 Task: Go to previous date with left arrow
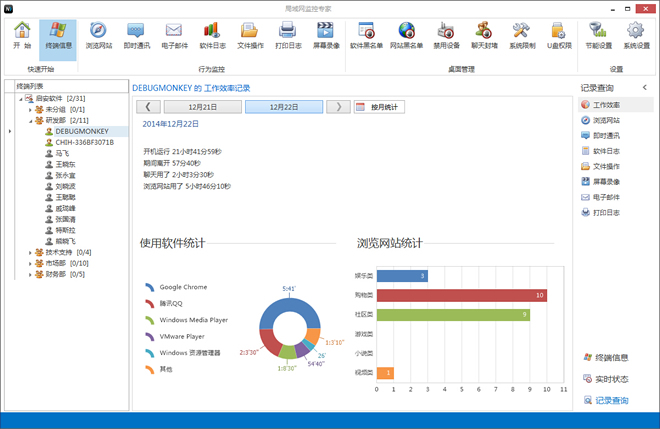[x=147, y=107]
